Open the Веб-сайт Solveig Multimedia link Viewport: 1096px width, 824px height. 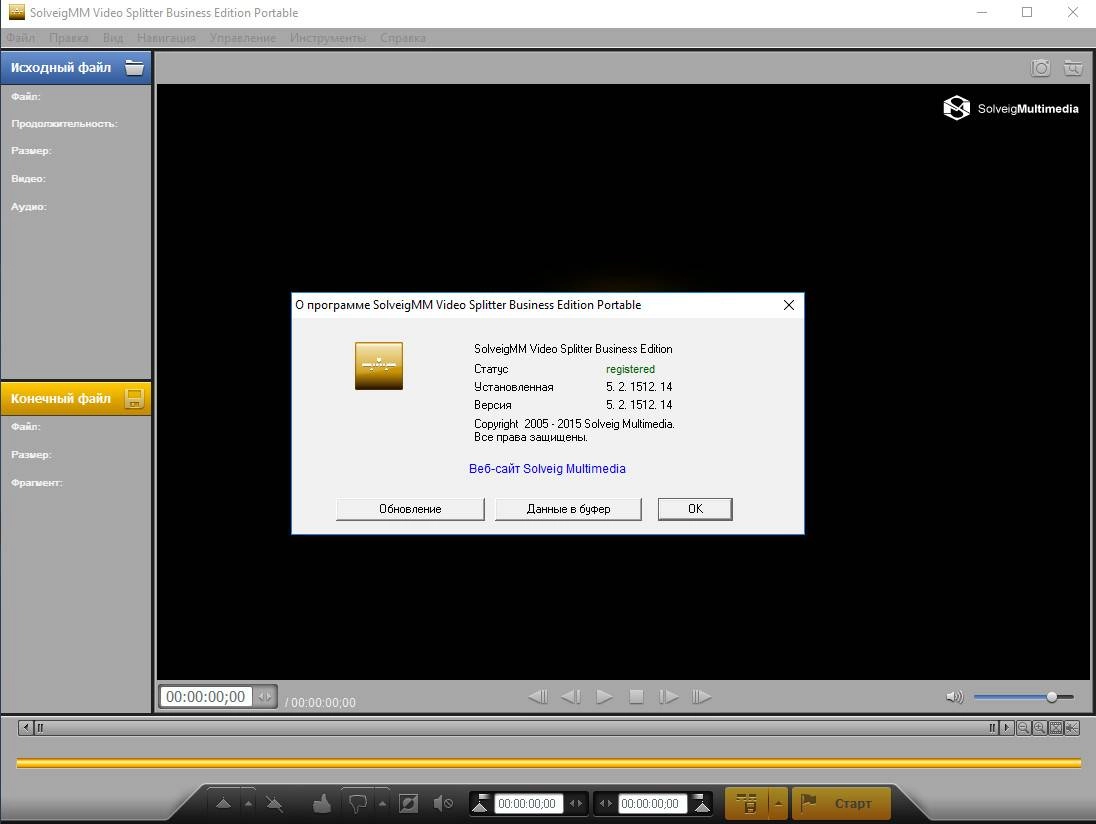pos(547,469)
